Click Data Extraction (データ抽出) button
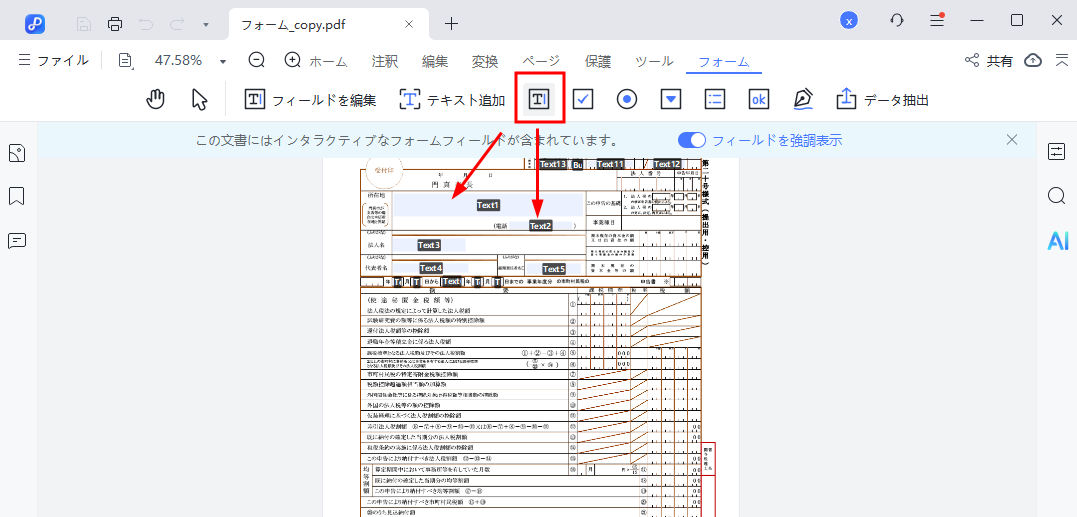This screenshot has height=517, width=1077. point(883,100)
